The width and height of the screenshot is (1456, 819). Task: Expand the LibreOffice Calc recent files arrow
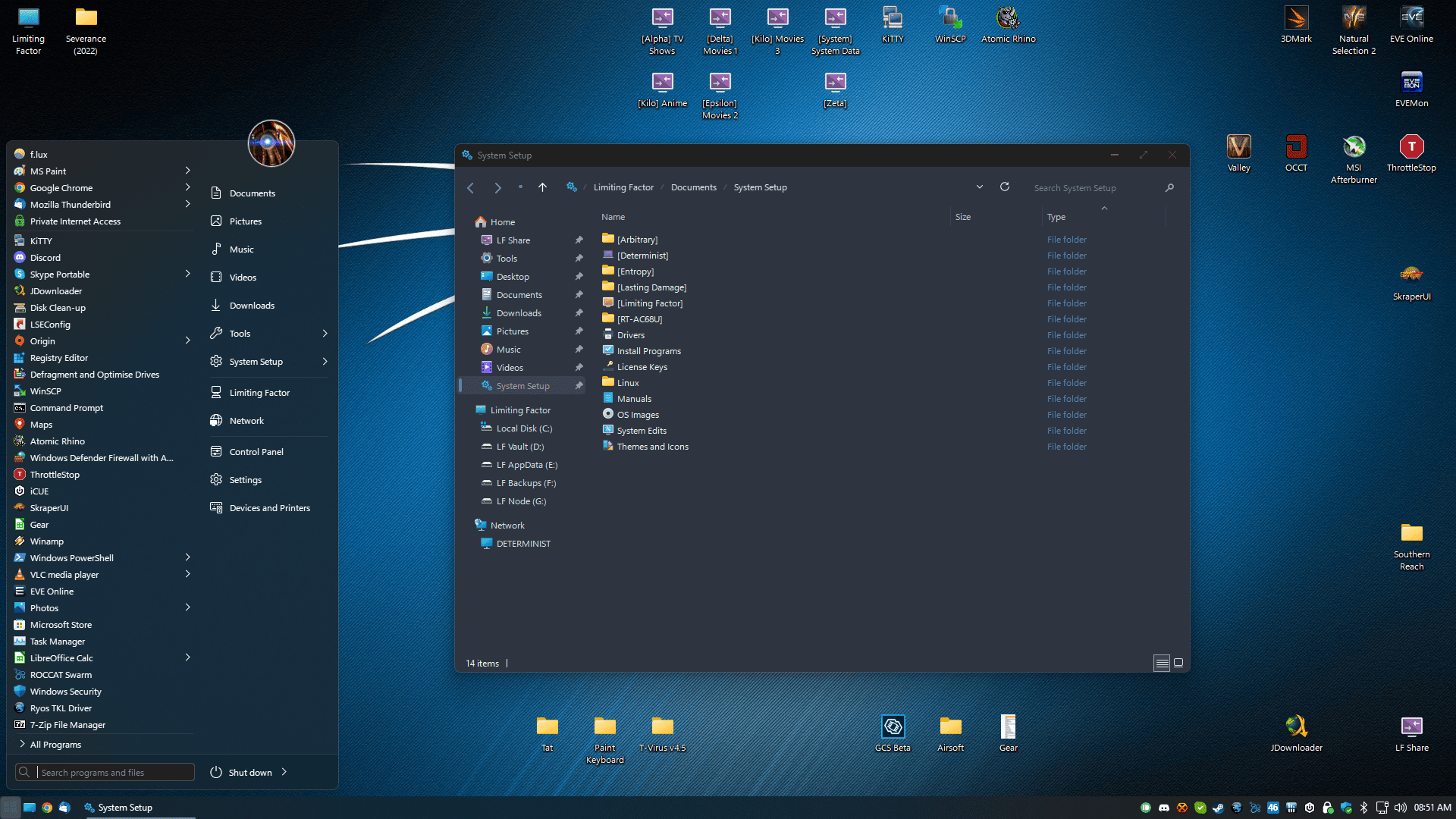pyautogui.click(x=187, y=657)
